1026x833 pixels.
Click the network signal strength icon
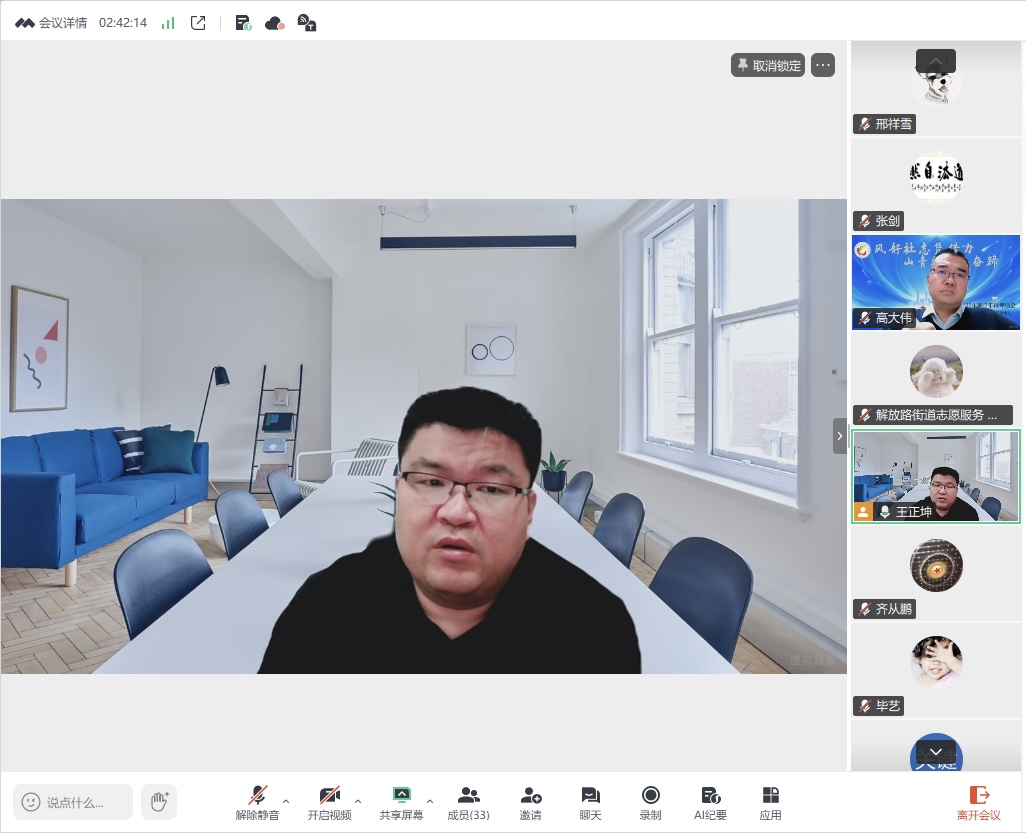pyautogui.click(x=168, y=23)
